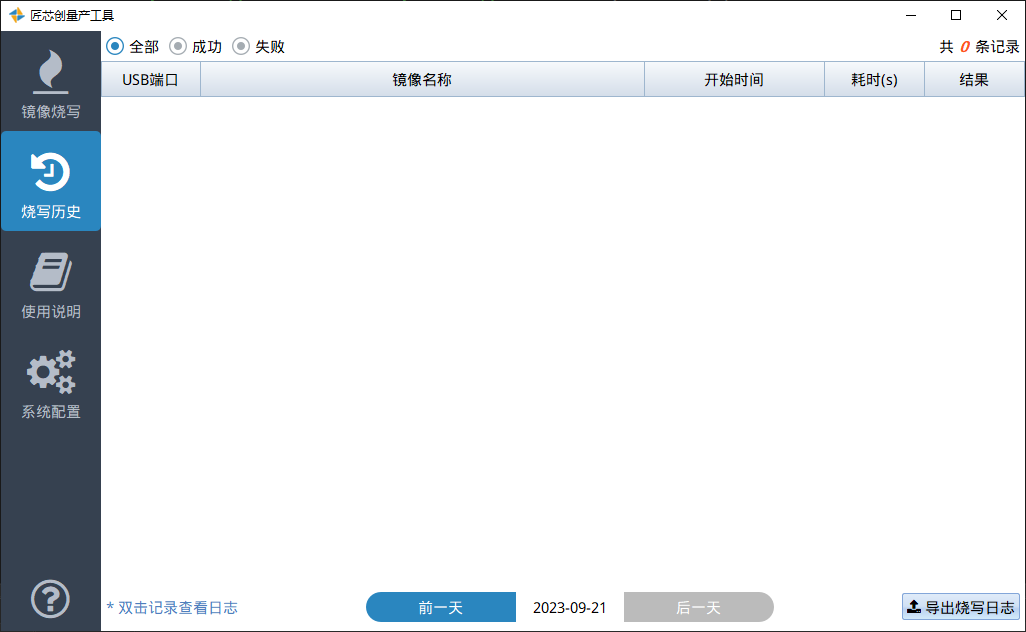The width and height of the screenshot is (1026, 632).
Task: Select the 成功 radio filter
Action: tap(178, 46)
